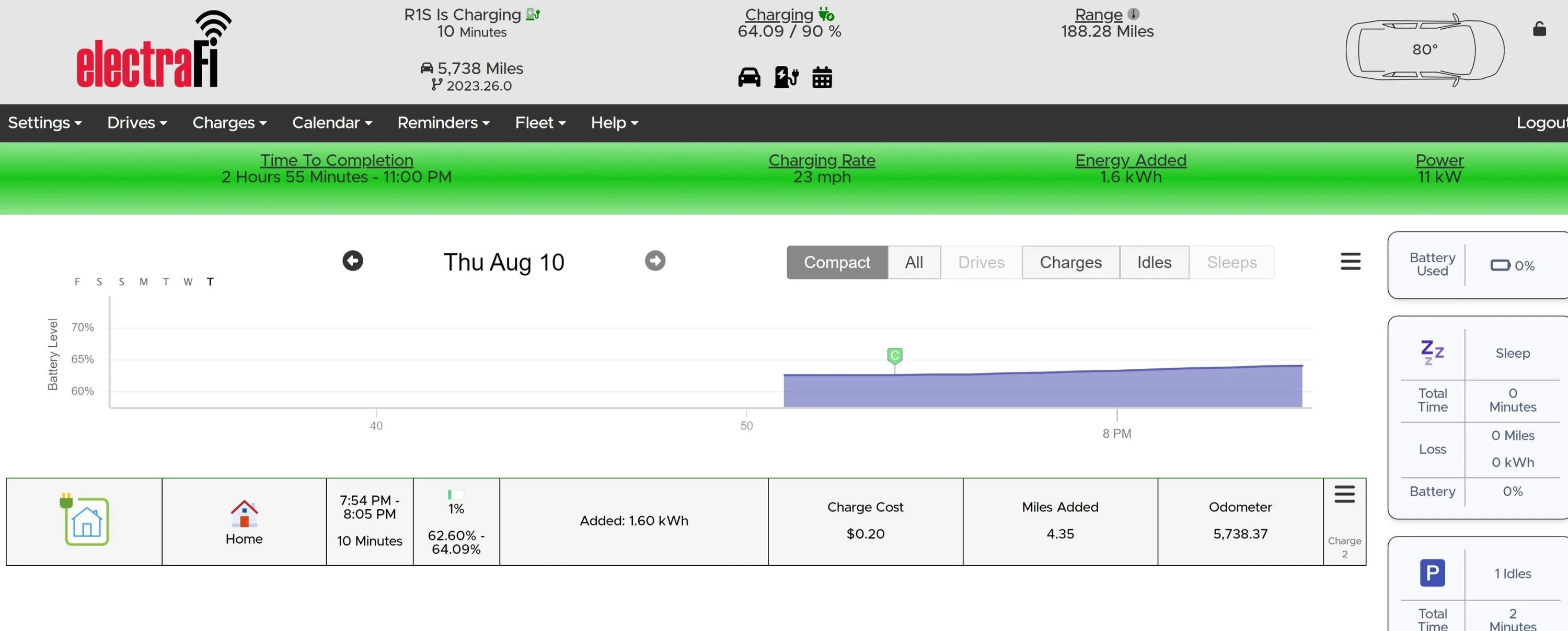
Task: Click the 62.60% - 64.09% battery range text
Action: (456, 542)
